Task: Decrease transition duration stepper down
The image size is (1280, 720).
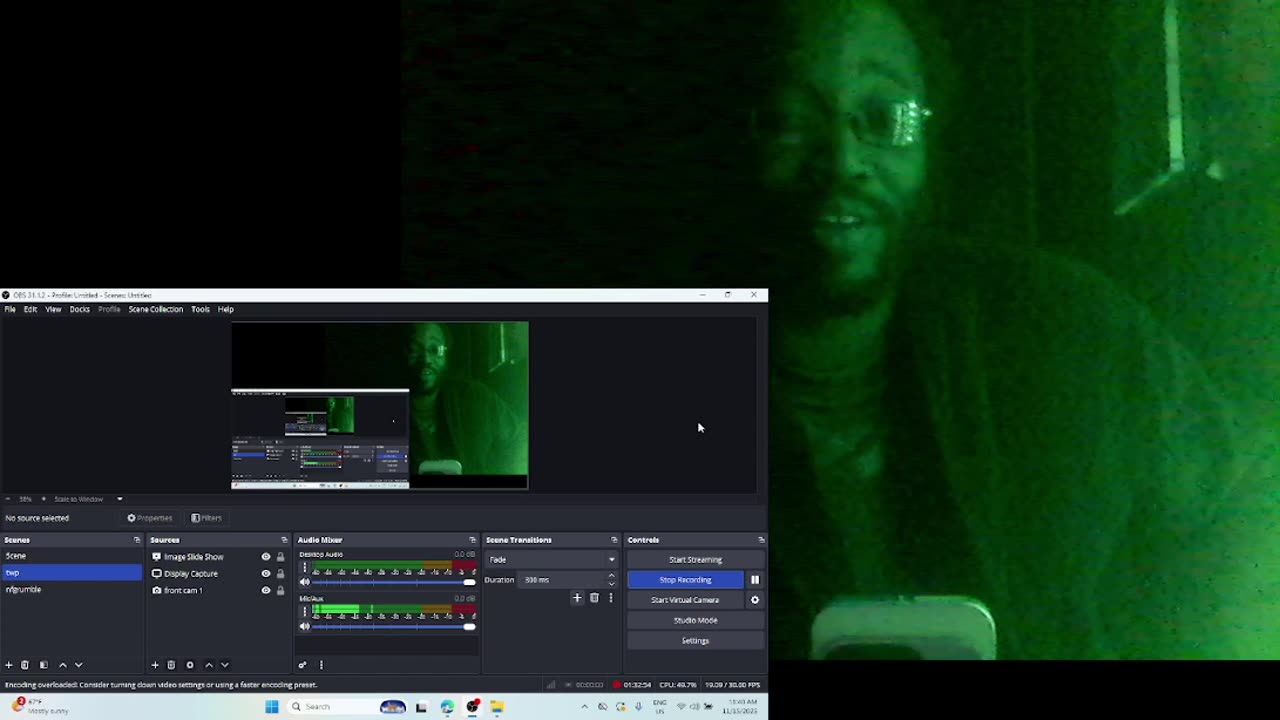Action: tap(612, 584)
